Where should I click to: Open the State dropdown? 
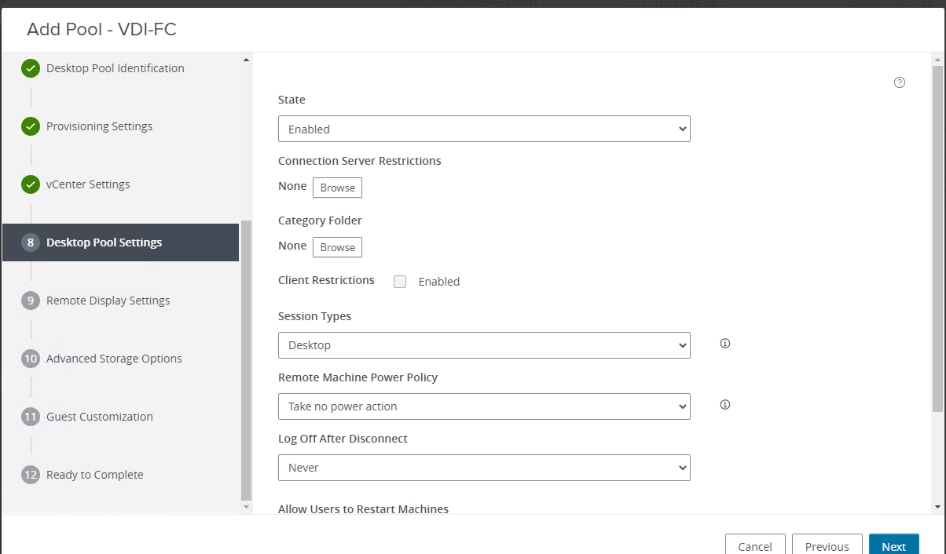tap(484, 129)
